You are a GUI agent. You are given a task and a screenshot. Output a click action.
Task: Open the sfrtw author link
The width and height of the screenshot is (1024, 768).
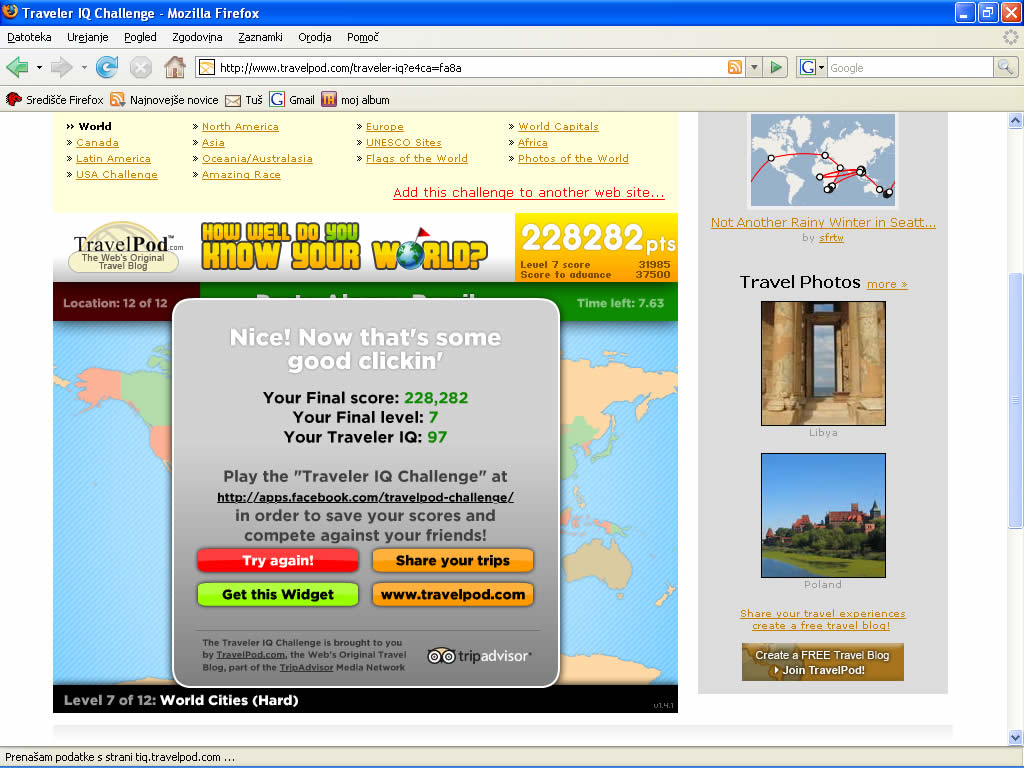pyautogui.click(x=831, y=238)
